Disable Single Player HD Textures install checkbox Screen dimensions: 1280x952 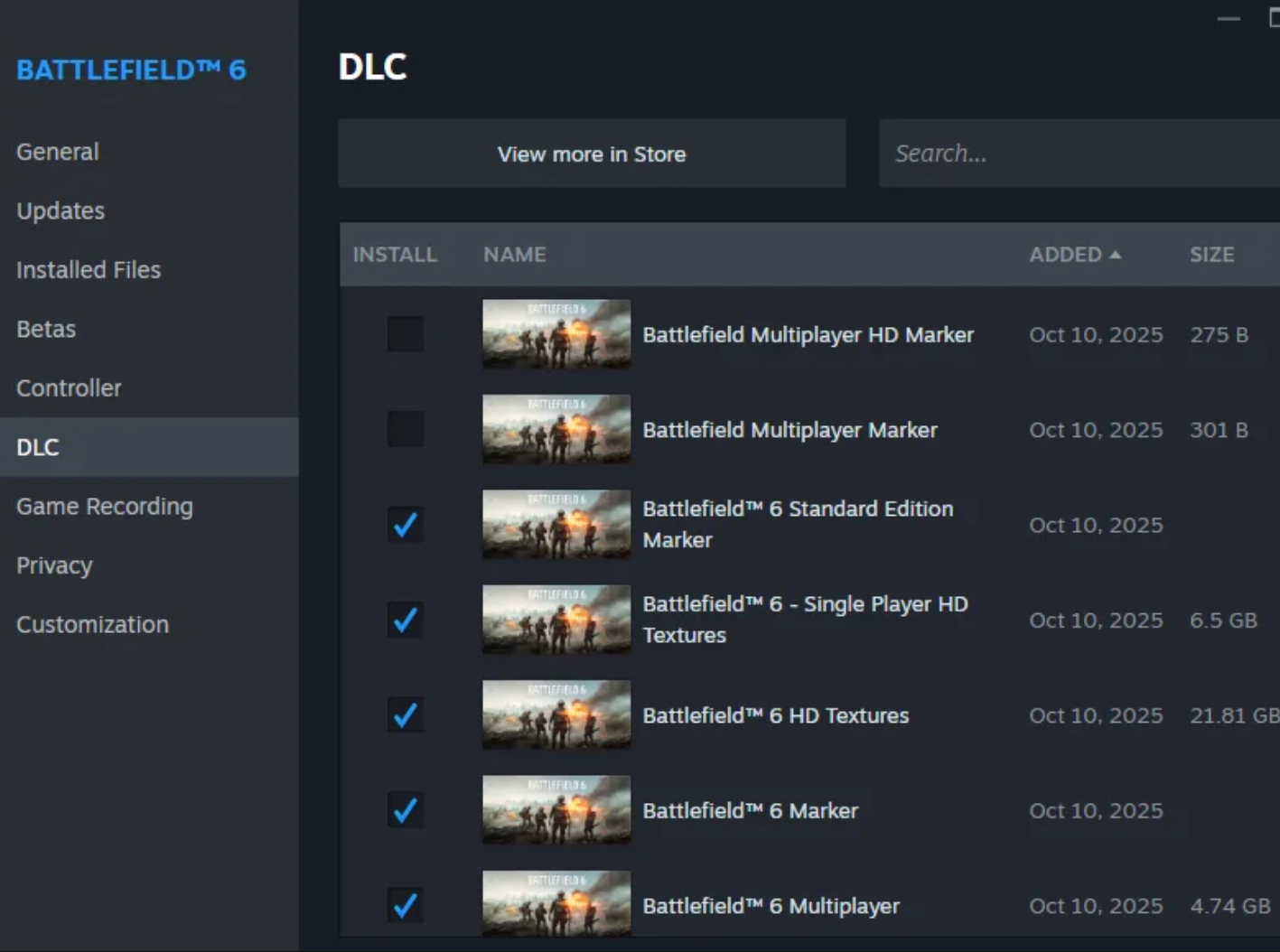coord(405,620)
